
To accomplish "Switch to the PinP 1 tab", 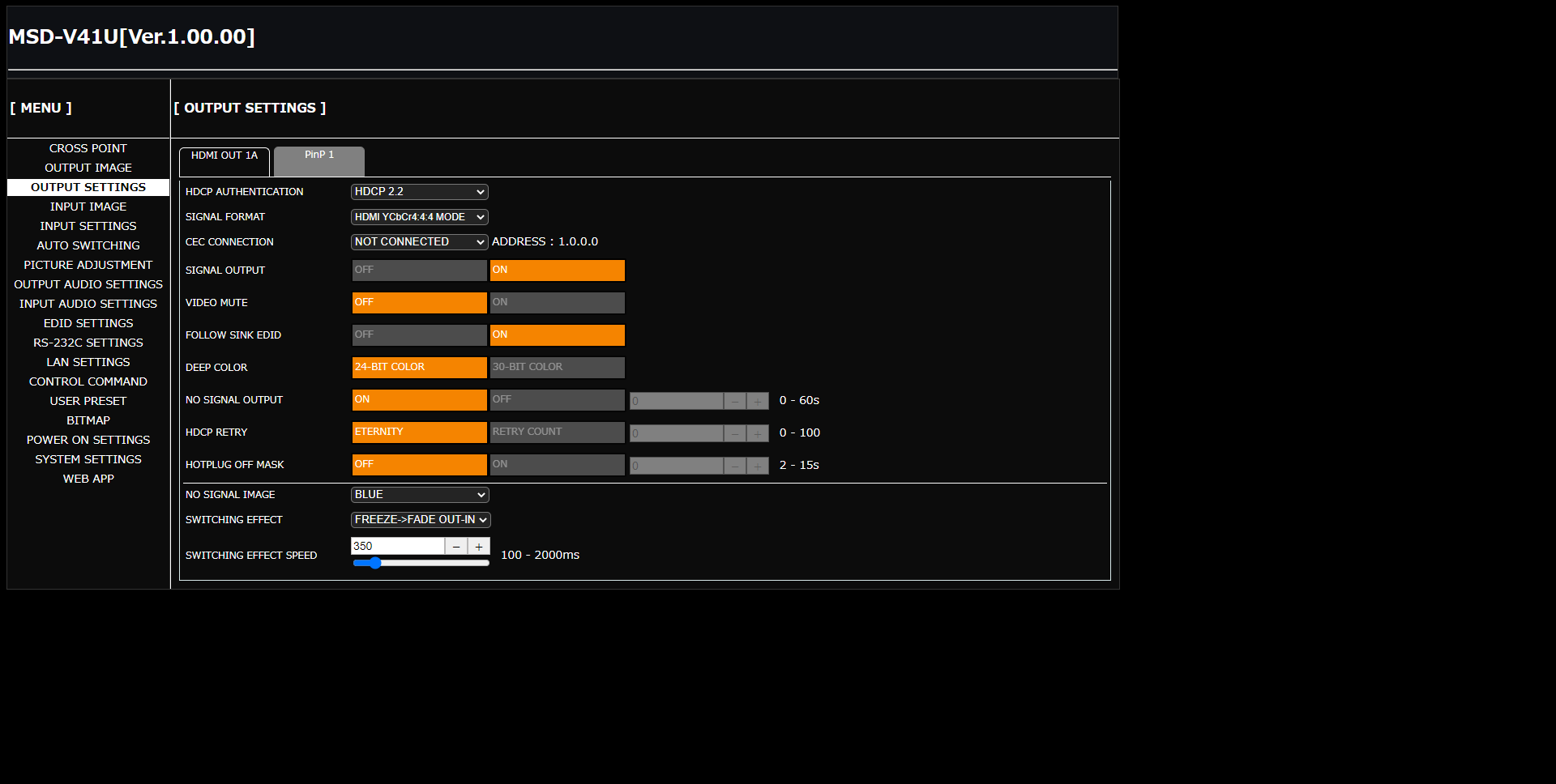I will click(319, 160).
